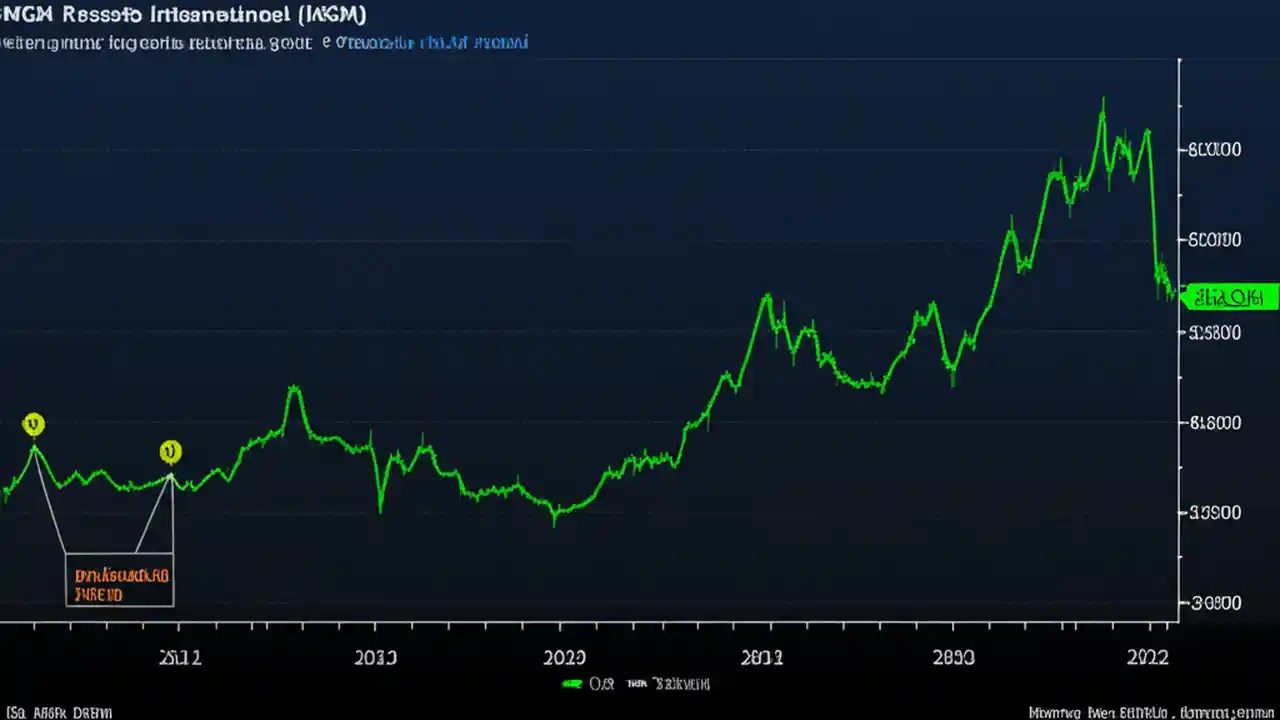1280x720 pixels.
Task: Toggle the legend display below the chart
Action: 635,684
